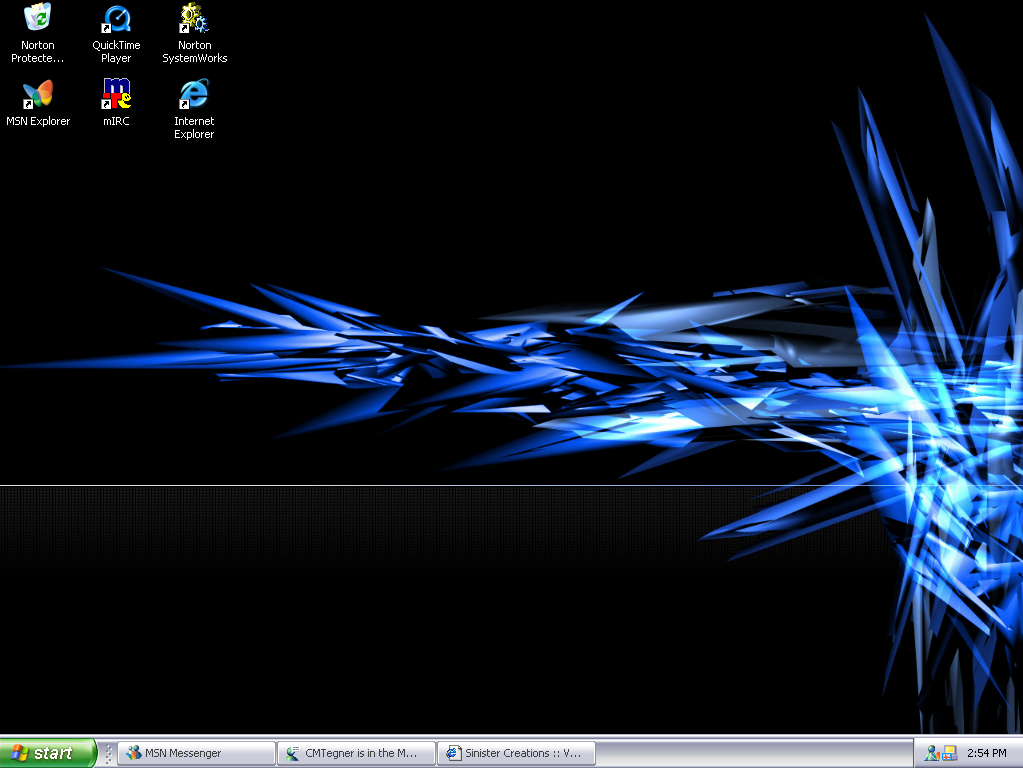Open the Windows start menu
This screenshot has width=1023, height=768.
[x=48, y=753]
